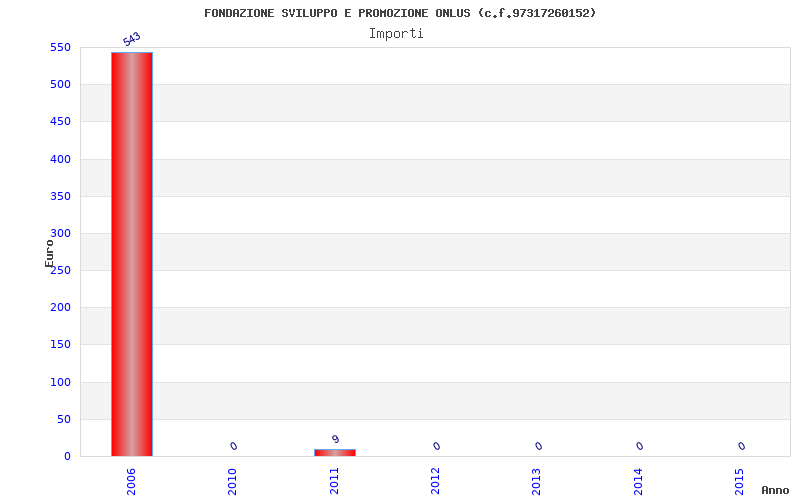Click the 2006 year axis label

coord(131,482)
